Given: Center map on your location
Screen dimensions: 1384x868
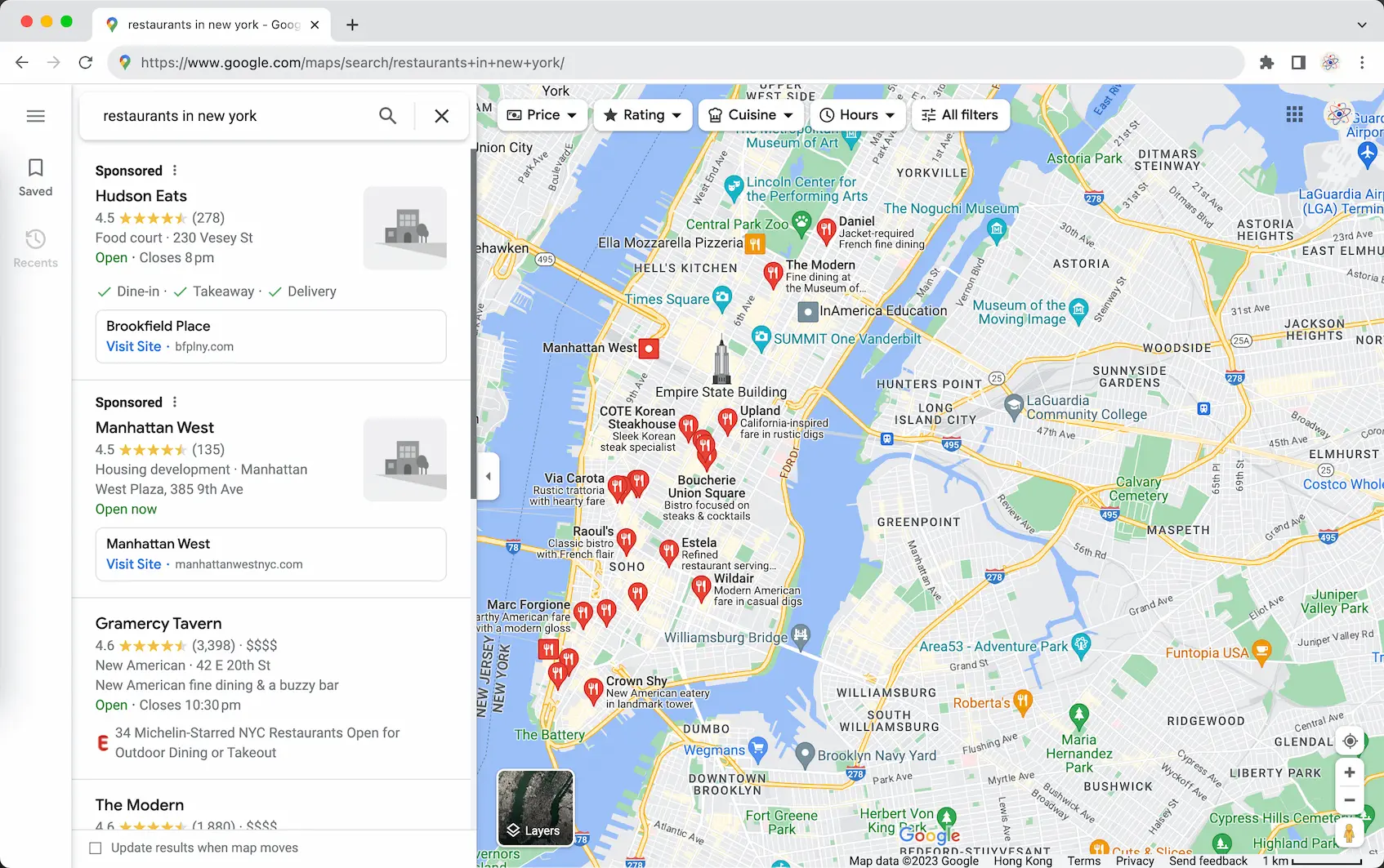Looking at the screenshot, I should click(x=1350, y=741).
